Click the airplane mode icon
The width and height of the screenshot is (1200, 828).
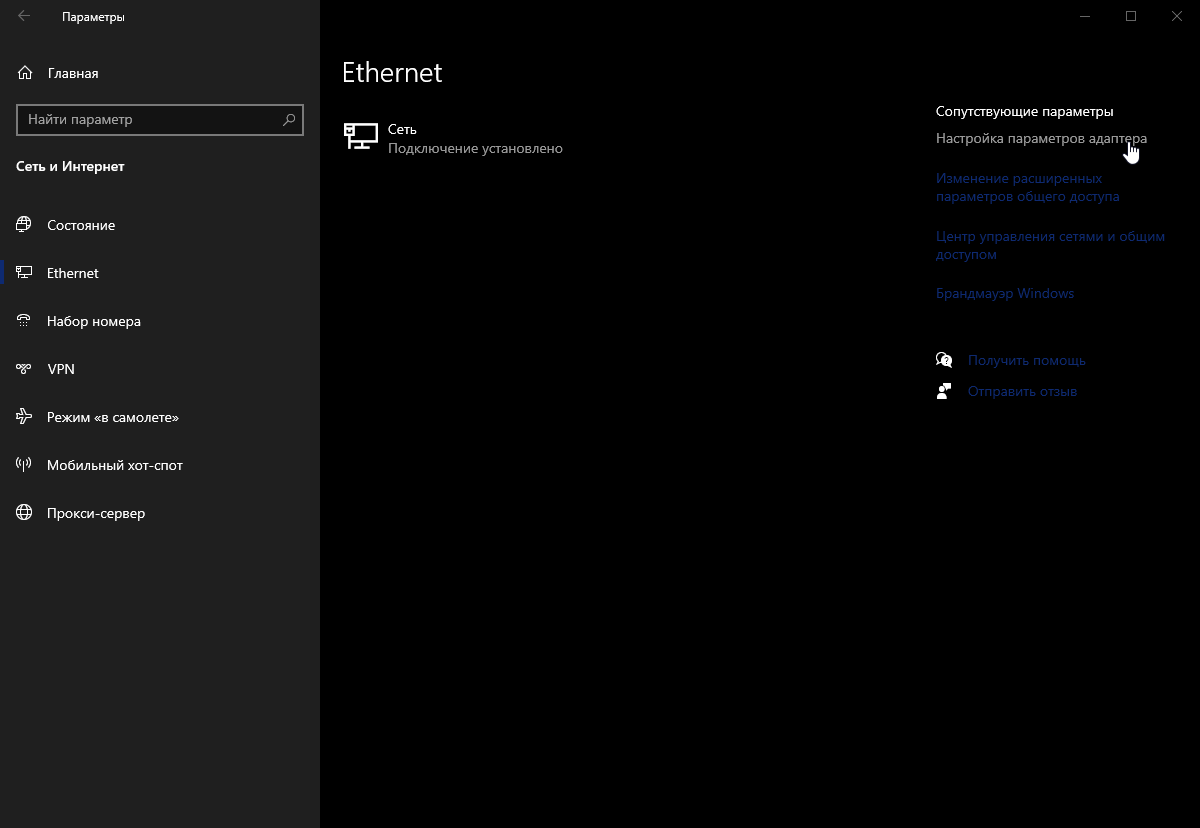click(x=25, y=417)
